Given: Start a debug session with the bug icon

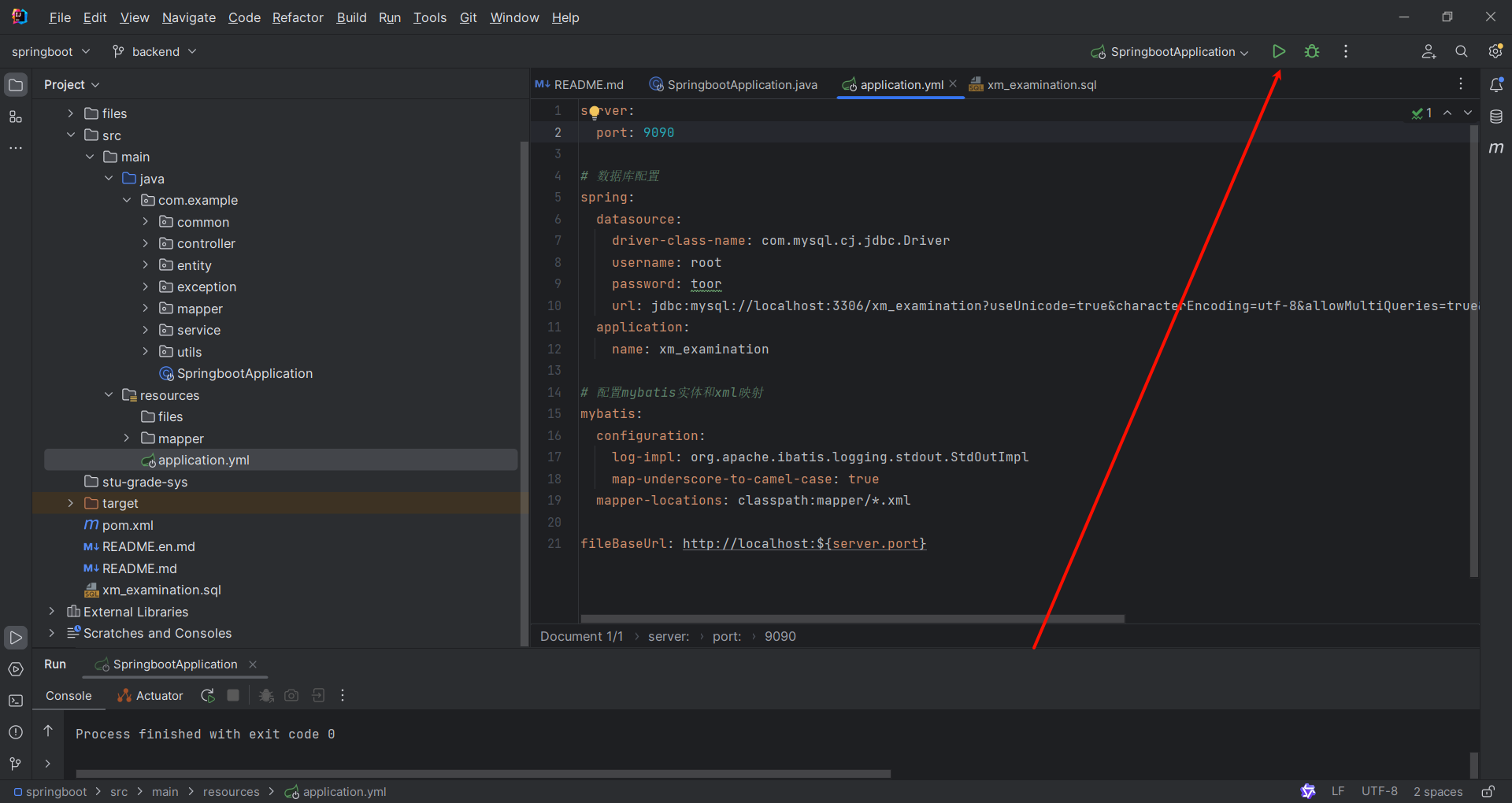Looking at the screenshot, I should pos(1312,51).
